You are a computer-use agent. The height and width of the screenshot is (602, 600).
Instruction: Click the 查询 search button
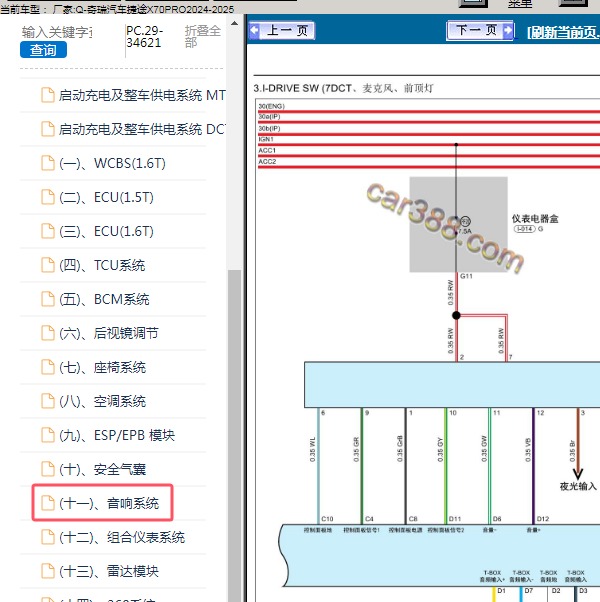pyautogui.click(x=43, y=50)
